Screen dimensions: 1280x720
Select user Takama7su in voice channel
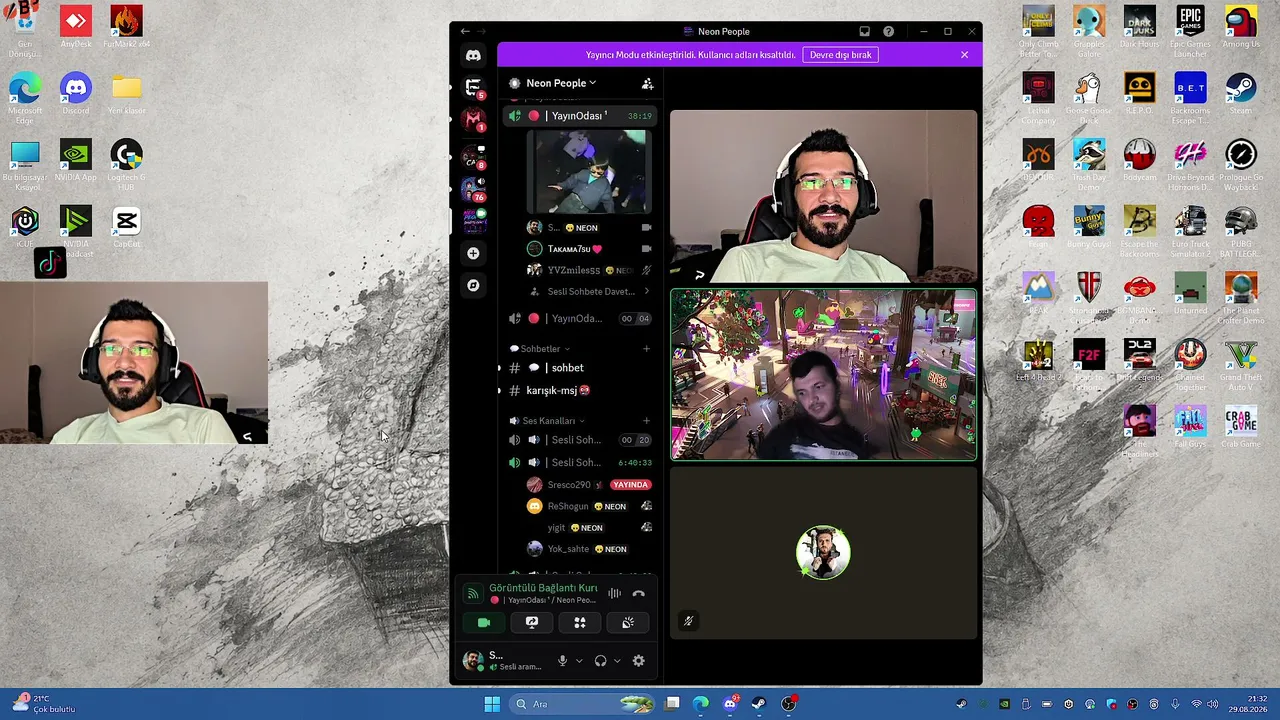(589, 249)
